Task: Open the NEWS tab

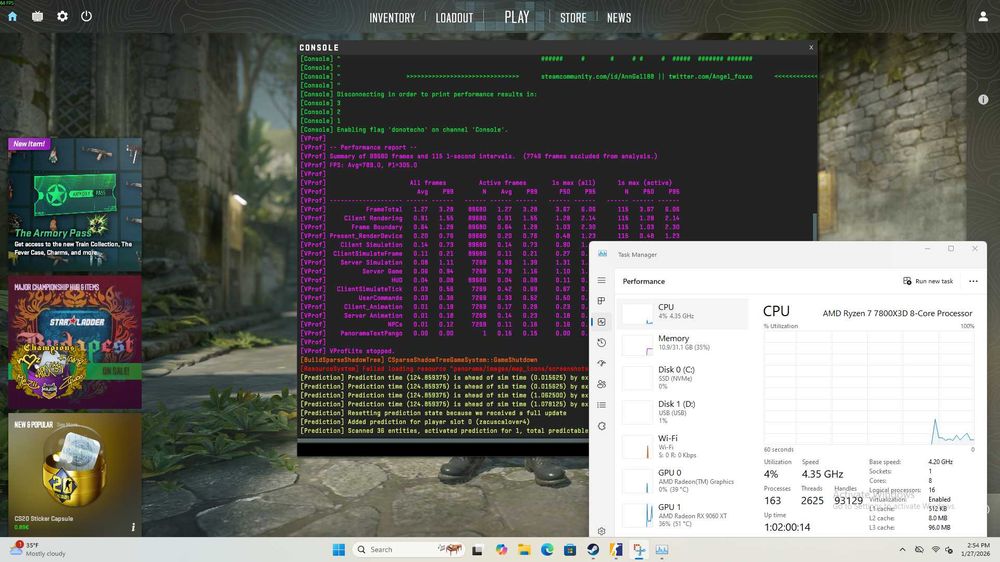Action: tap(619, 18)
